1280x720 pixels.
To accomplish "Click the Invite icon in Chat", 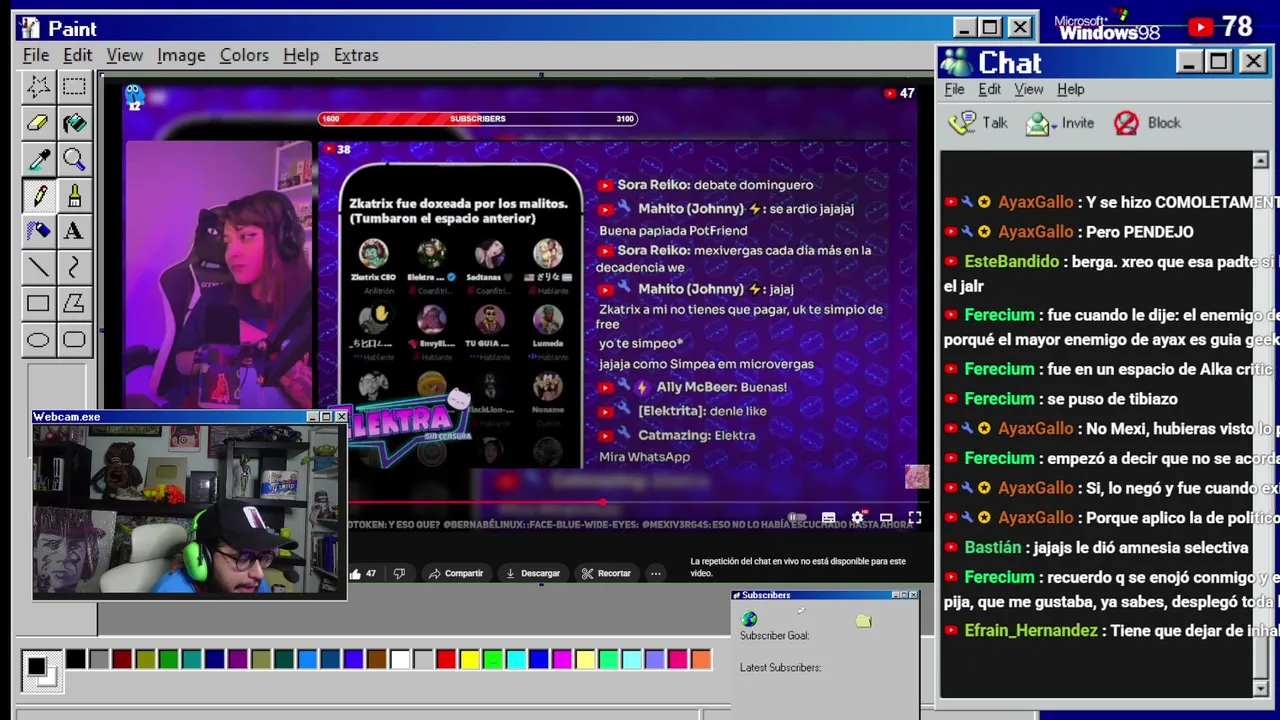I will pos(1040,123).
